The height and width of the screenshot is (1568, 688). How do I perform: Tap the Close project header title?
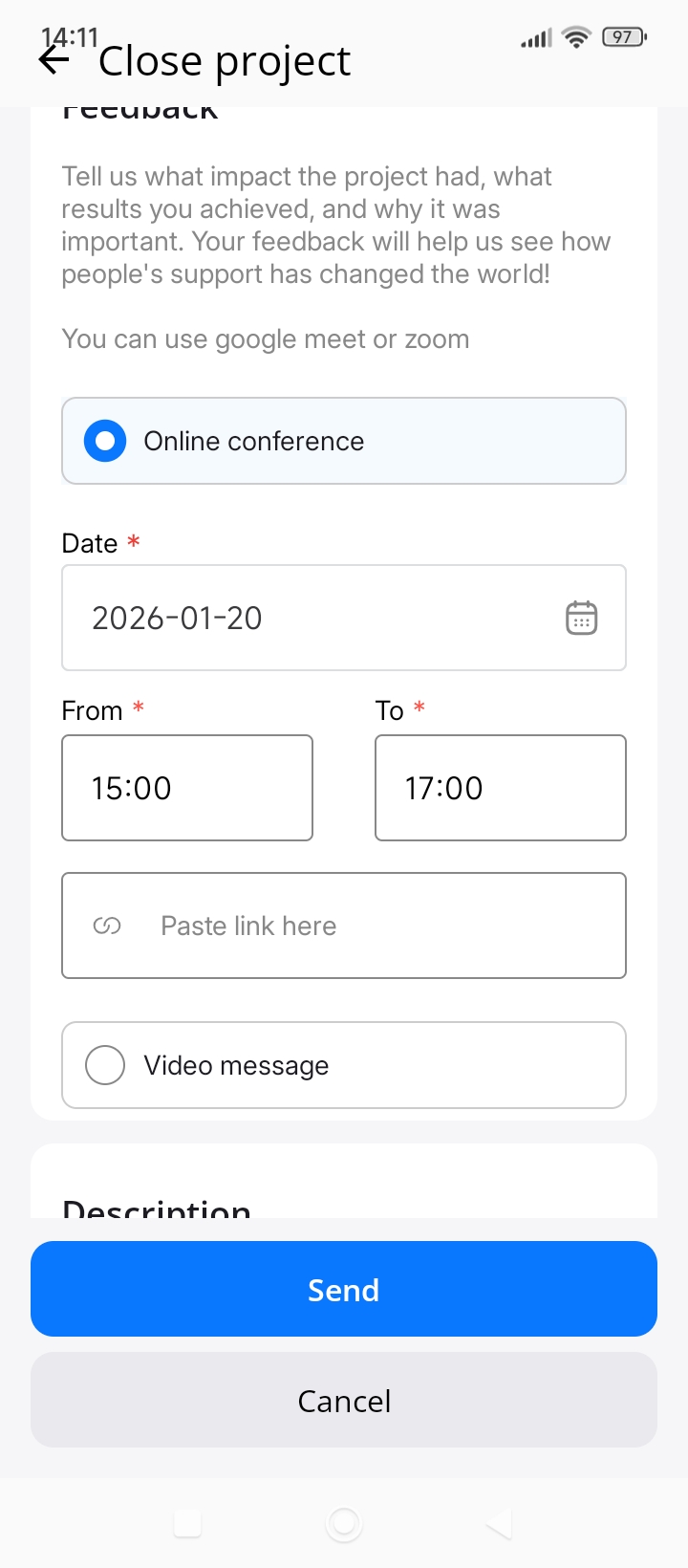pos(225,61)
